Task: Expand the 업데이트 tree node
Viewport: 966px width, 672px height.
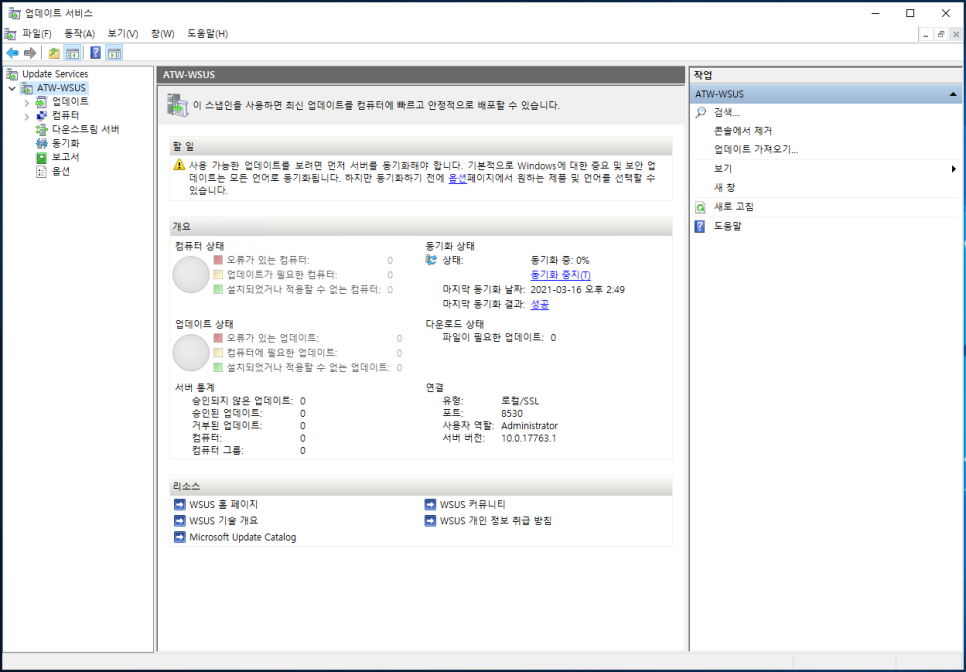Action: click(x=26, y=102)
